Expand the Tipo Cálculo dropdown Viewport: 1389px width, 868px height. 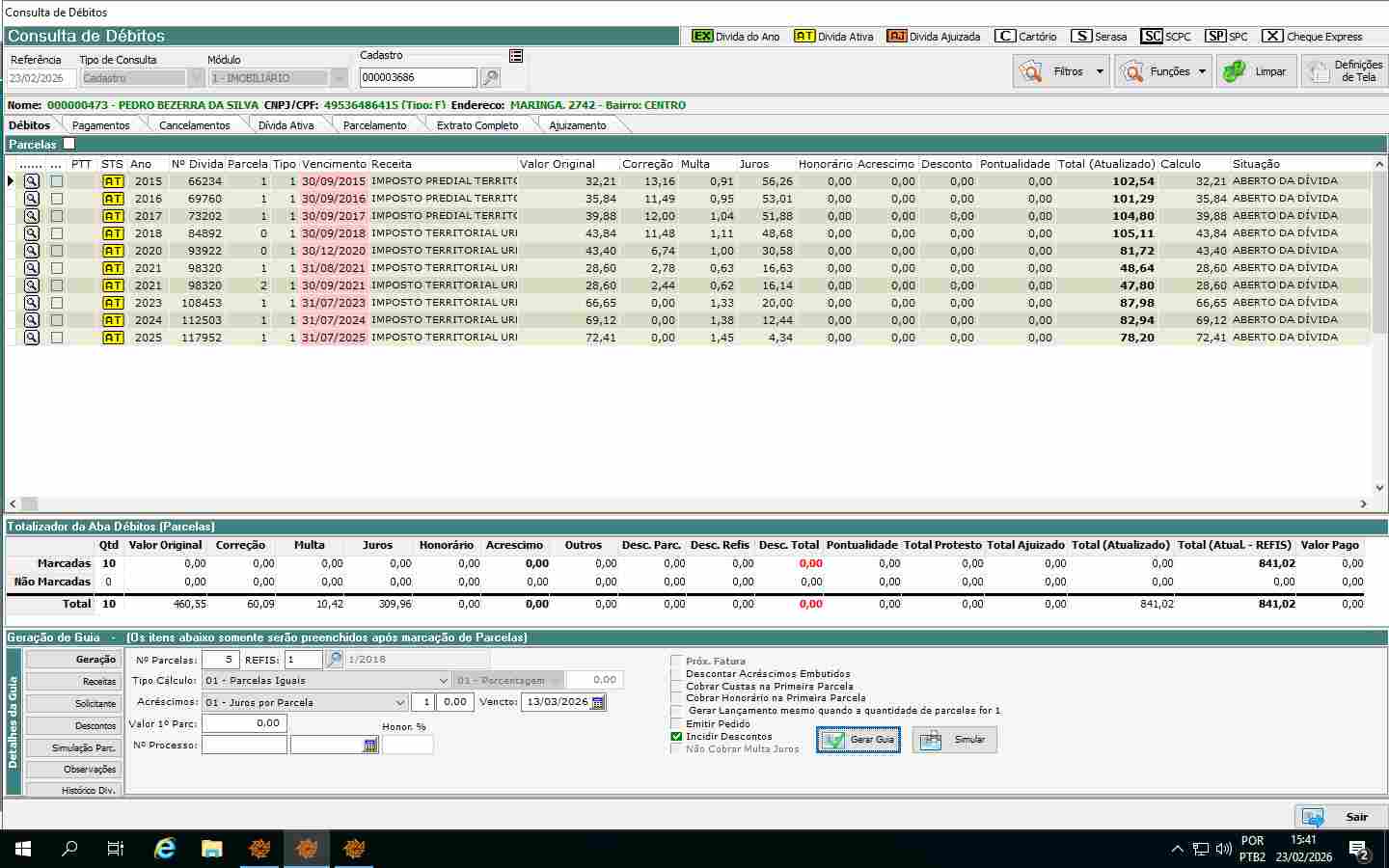pyautogui.click(x=443, y=681)
